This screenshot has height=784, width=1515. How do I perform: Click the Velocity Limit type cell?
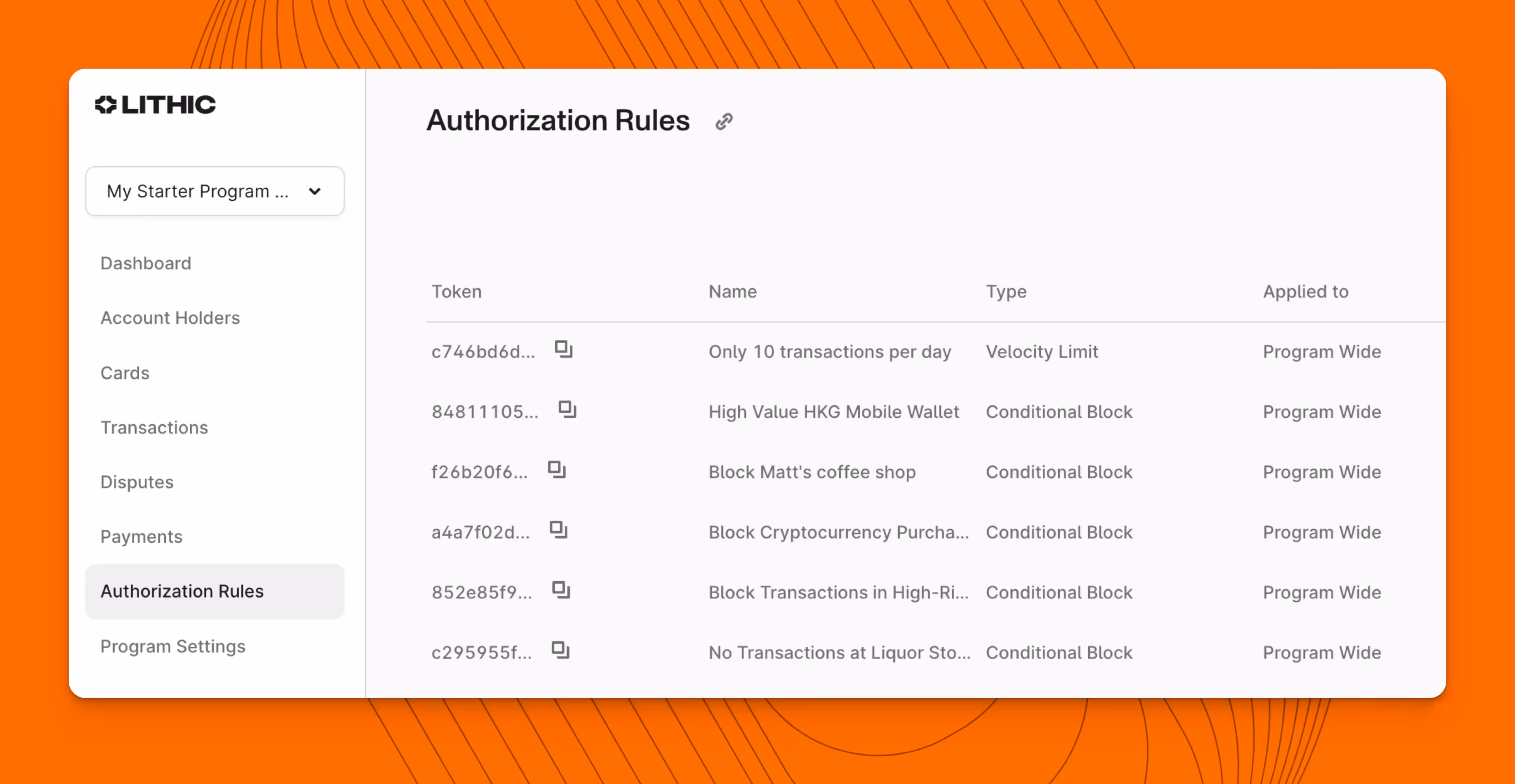pyautogui.click(x=1042, y=352)
